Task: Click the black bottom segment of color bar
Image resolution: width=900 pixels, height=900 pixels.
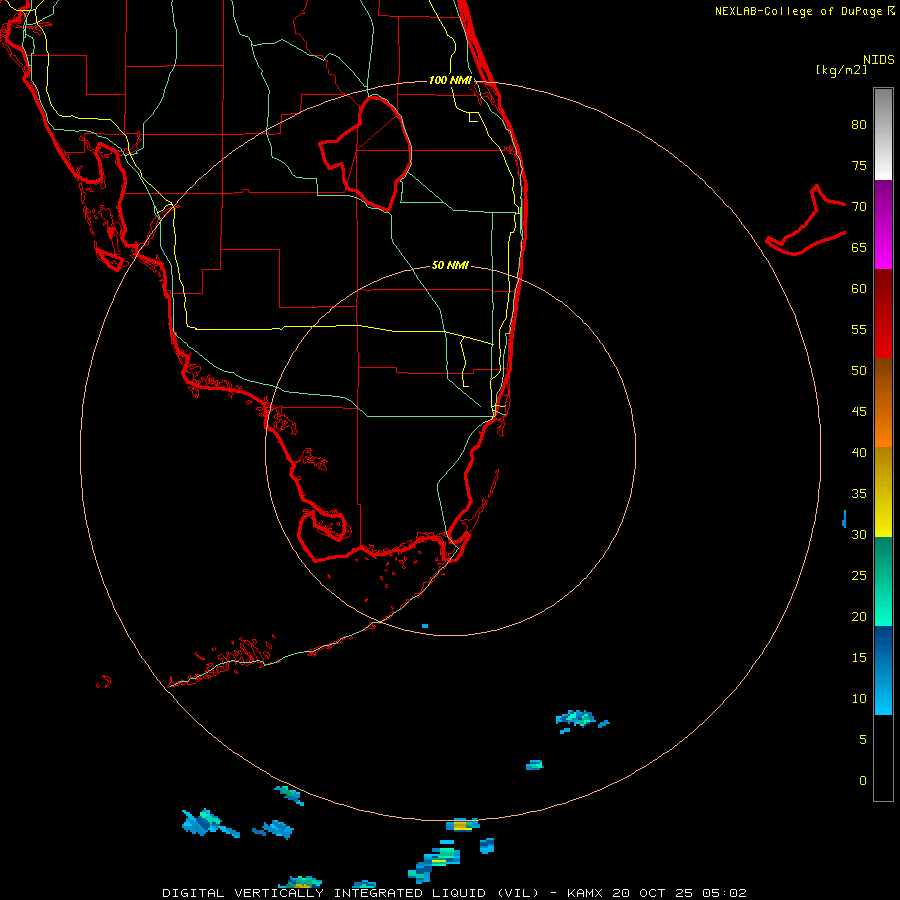Action: [x=883, y=758]
